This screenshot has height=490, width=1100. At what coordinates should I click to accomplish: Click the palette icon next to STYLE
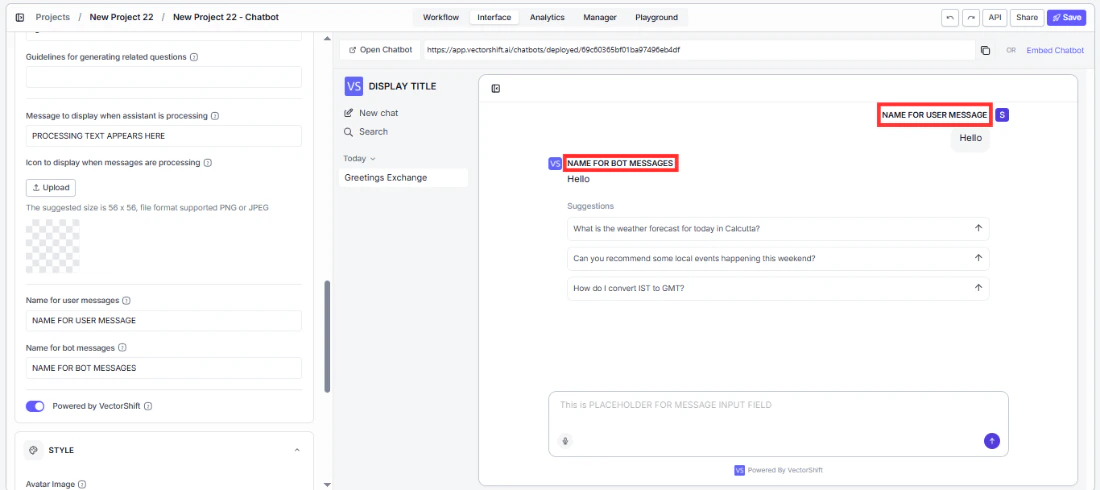tap(33, 450)
